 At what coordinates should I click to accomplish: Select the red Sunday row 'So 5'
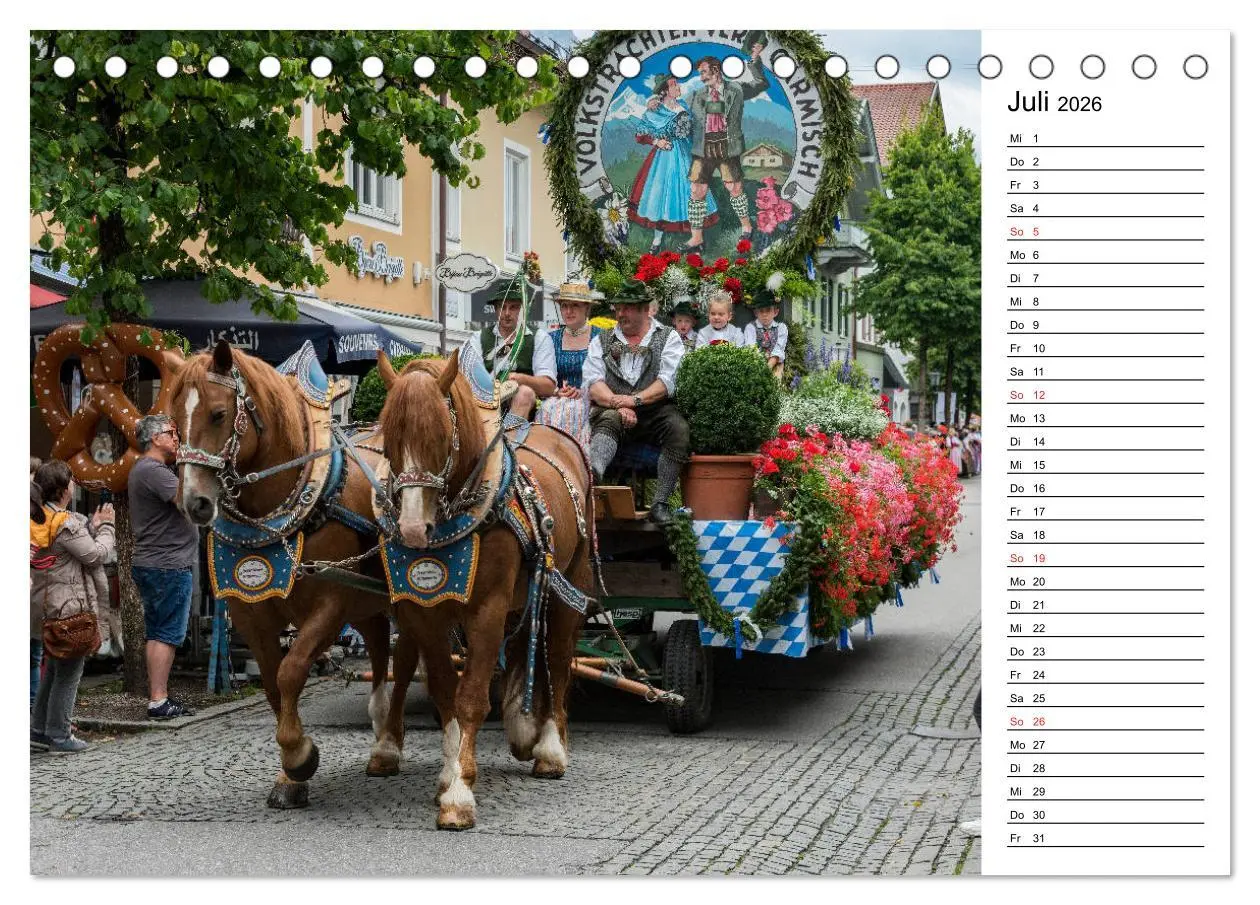[1105, 231]
